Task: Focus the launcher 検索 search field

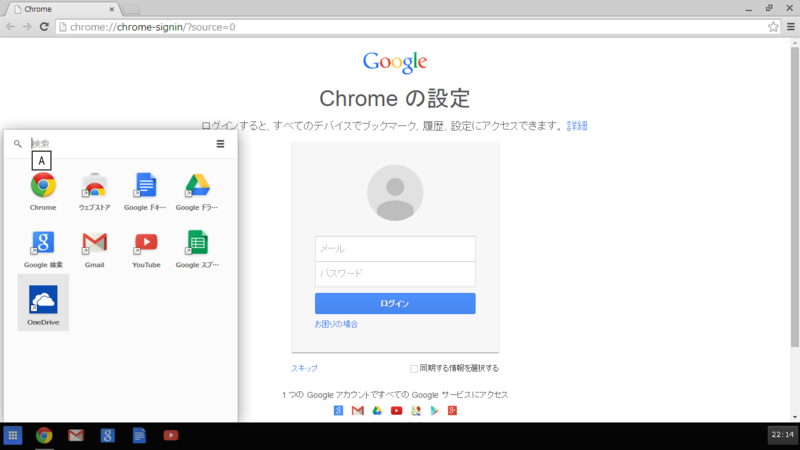Action: (120, 144)
